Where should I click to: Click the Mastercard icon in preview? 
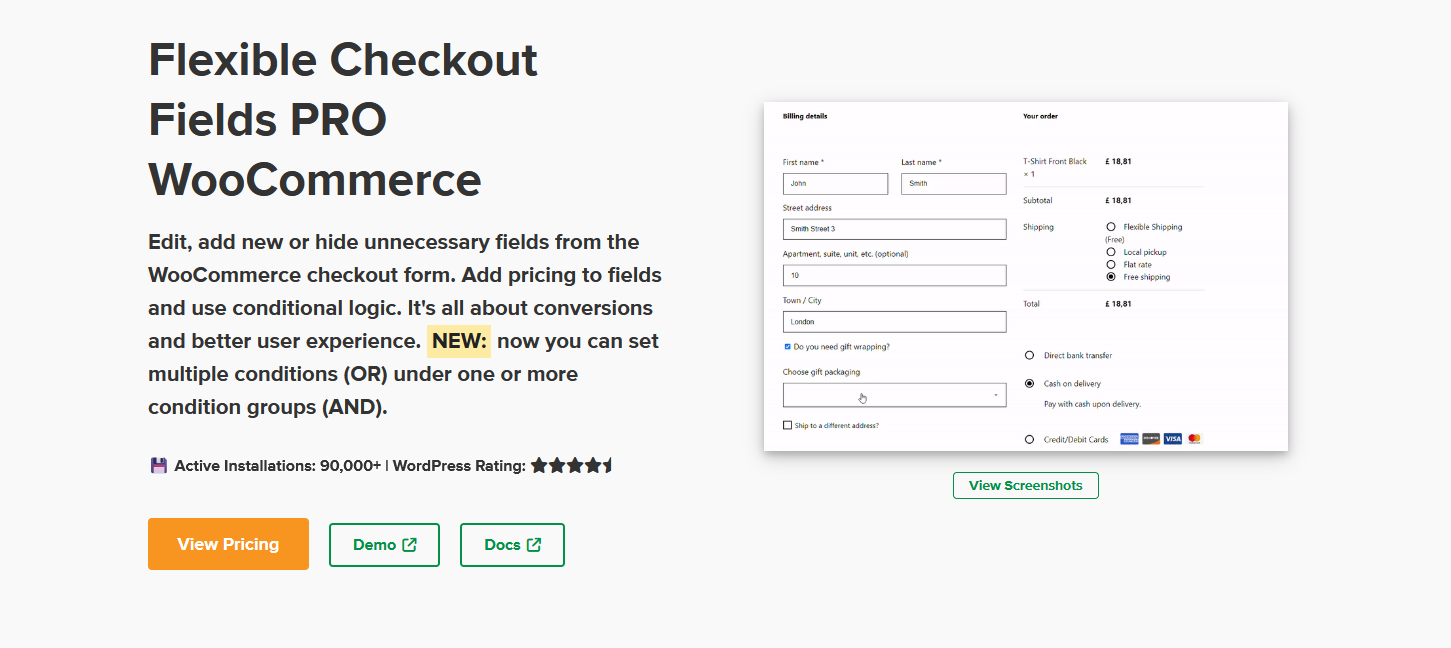[1194, 439]
